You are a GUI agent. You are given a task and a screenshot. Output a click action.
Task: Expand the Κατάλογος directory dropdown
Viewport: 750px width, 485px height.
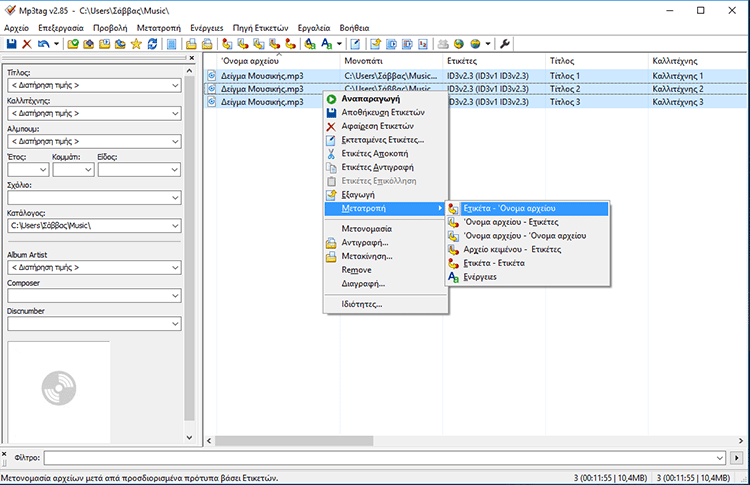pos(175,226)
